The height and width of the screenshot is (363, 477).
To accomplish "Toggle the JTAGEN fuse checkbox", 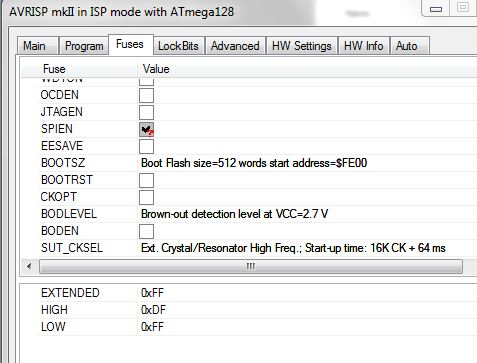I will click(146, 112).
